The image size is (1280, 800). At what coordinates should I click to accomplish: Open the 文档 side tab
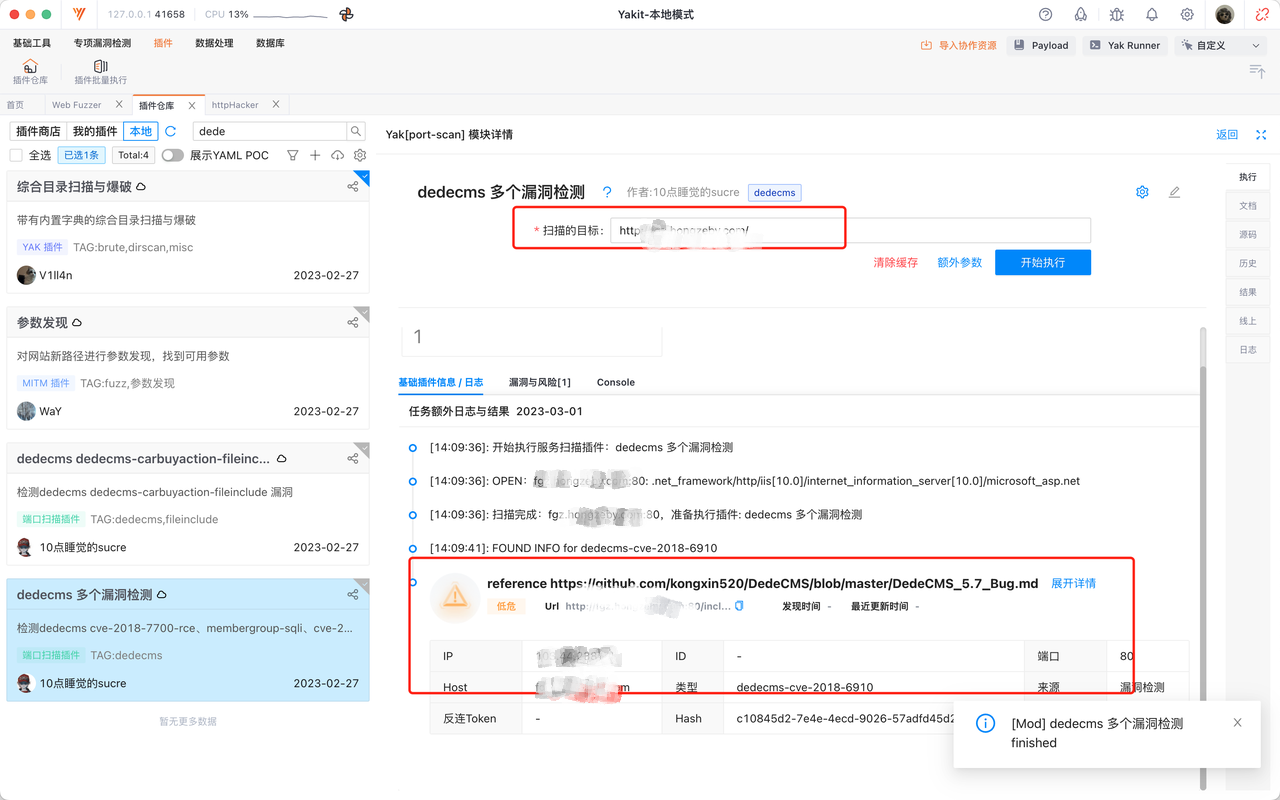[x=1247, y=205]
